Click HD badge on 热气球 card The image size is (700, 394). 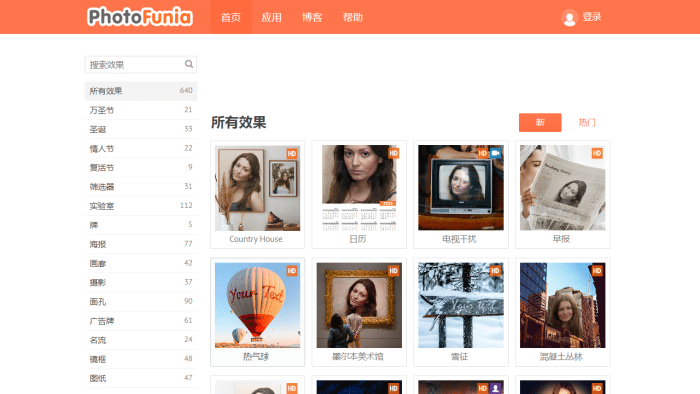[x=292, y=271]
